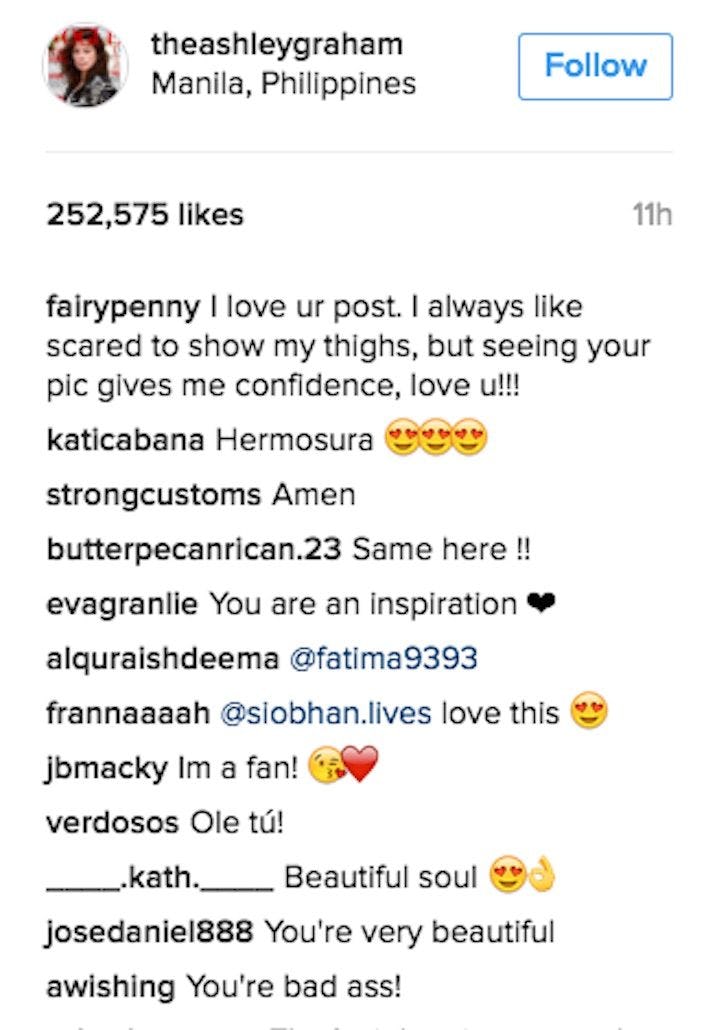Open alquraishdeema commenter profile
Screen dimensions: 717x1030
click(x=162, y=659)
